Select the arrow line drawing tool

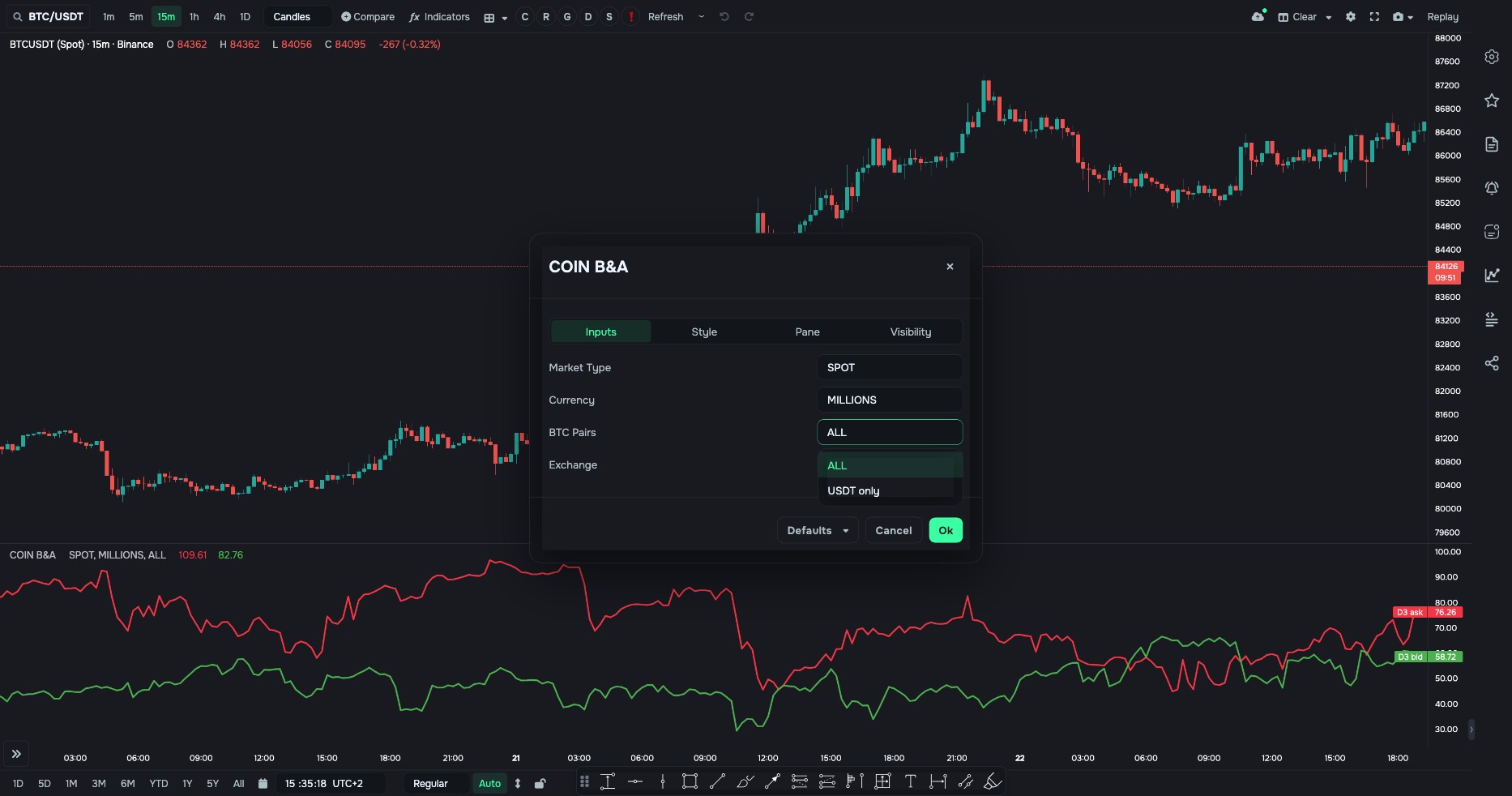coord(772,781)
